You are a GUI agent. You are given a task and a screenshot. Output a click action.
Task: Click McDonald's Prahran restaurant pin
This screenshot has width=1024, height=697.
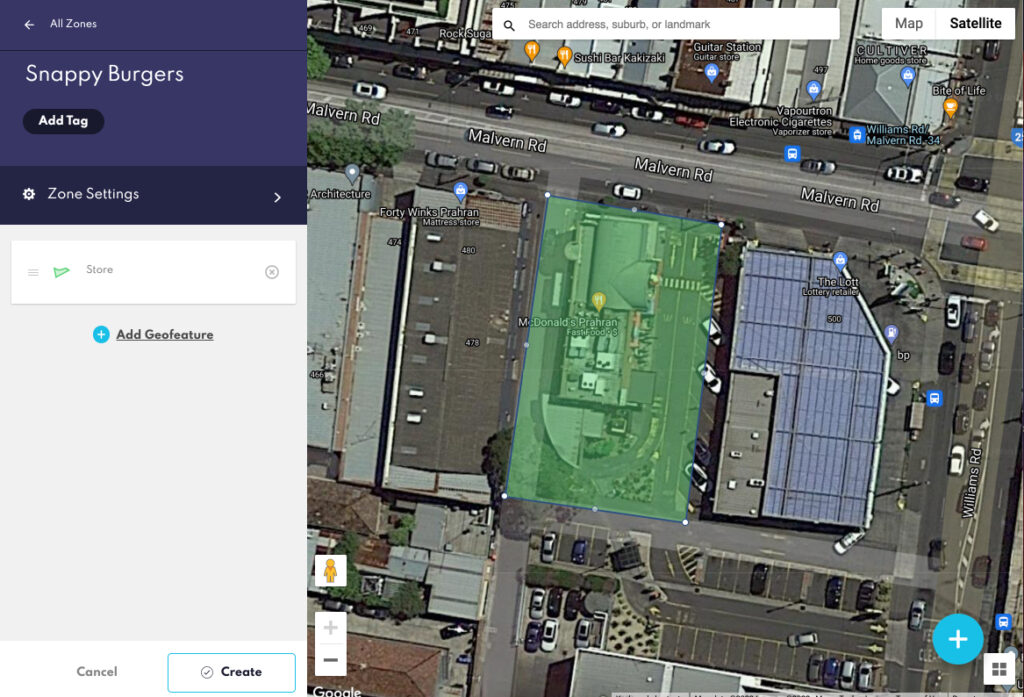(599, 300)
